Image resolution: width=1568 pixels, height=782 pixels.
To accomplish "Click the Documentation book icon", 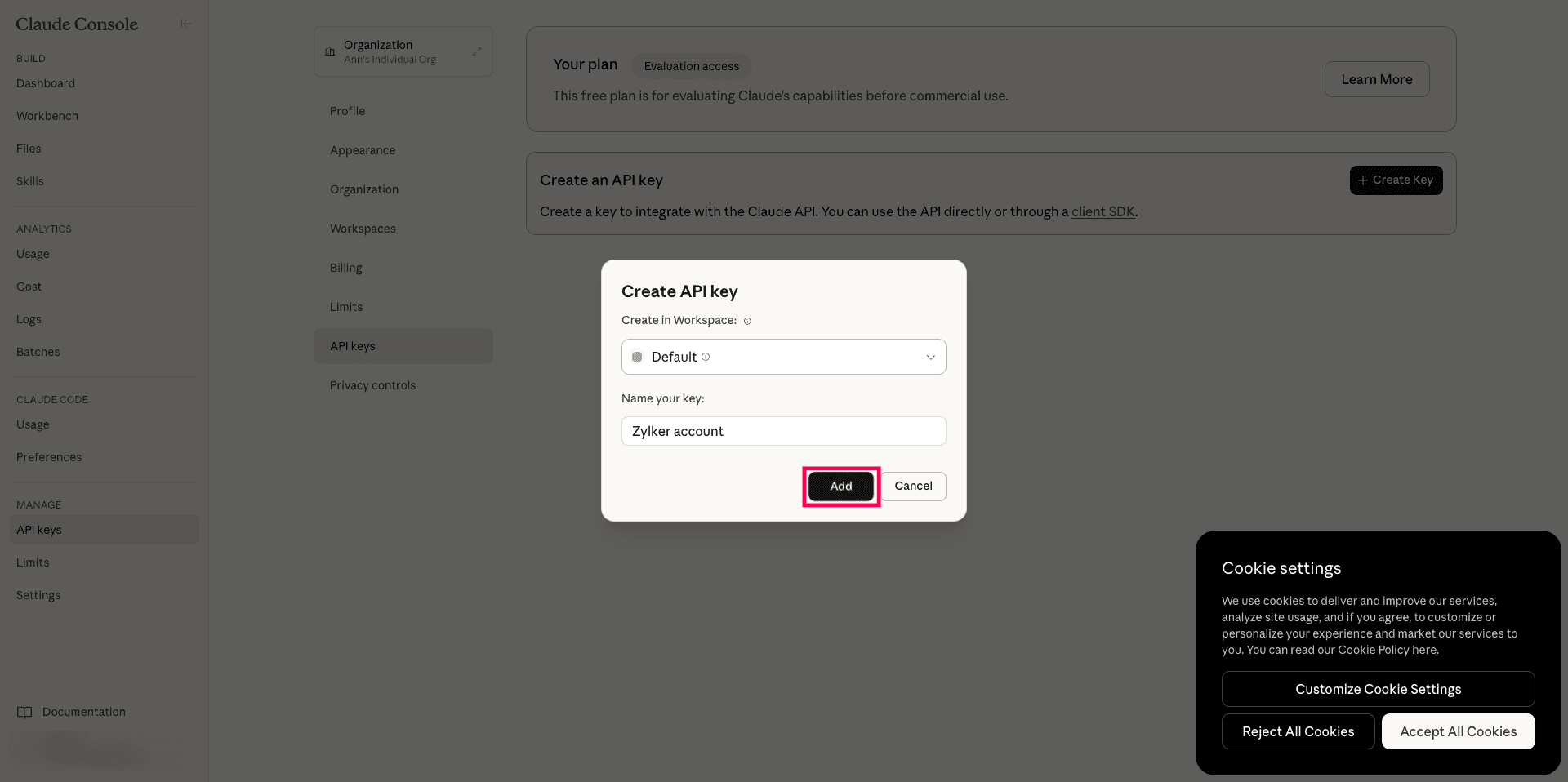I will 24,712.
